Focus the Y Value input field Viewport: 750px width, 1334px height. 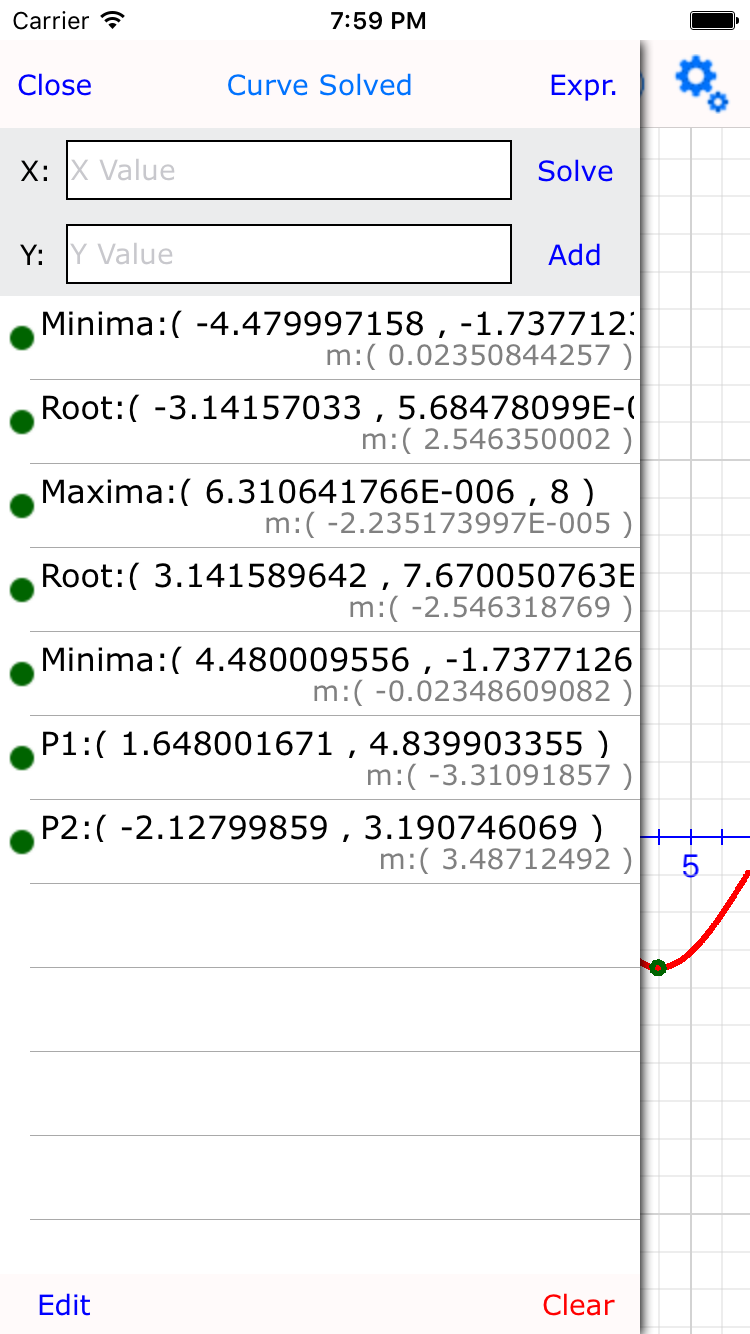tap(289, 254)
